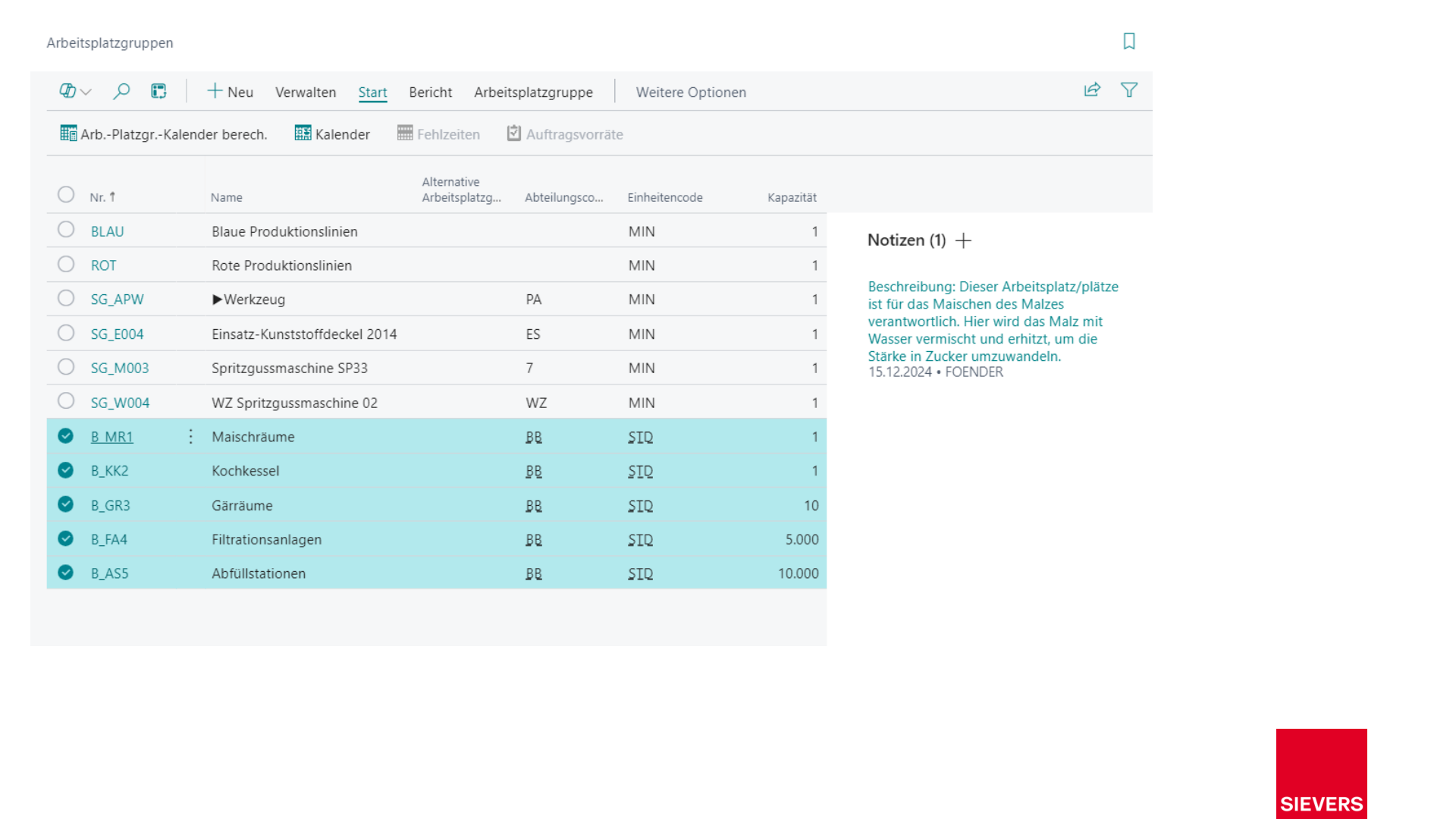Click the Neu button with plus
1456x819 pixels.
[x=231, y=92]
